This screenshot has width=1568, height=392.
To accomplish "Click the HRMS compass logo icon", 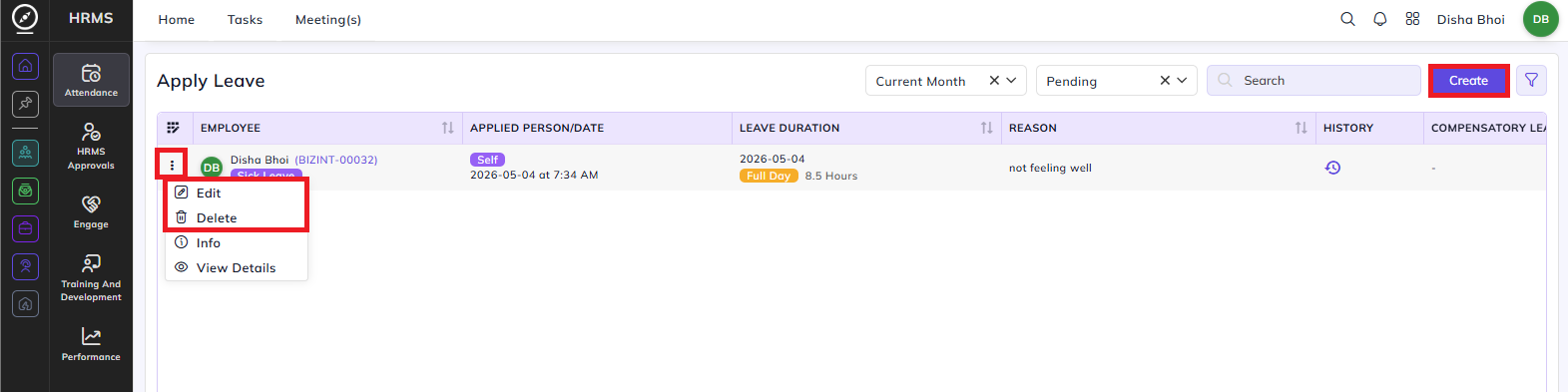I will click(25, 18).
